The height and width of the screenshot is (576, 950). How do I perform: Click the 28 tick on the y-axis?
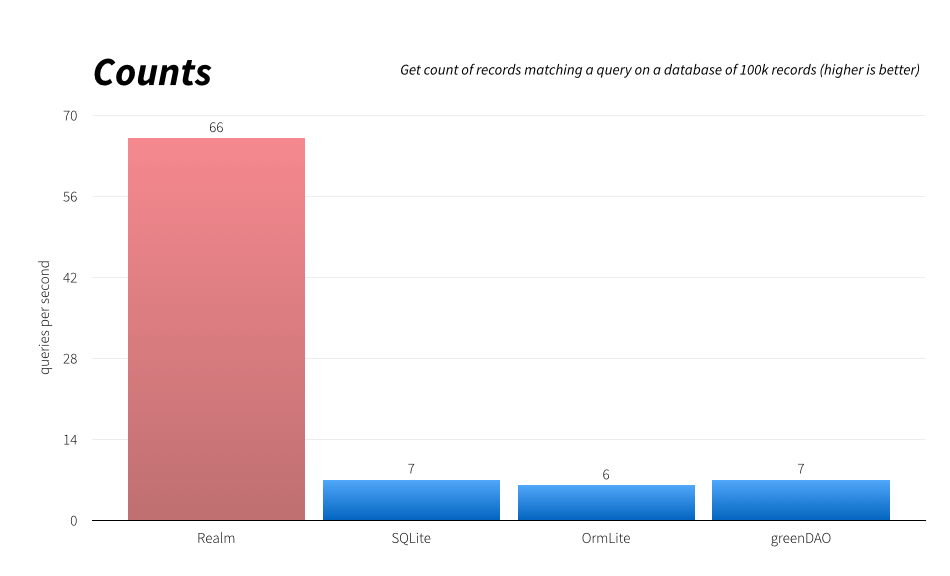[71, 359]
